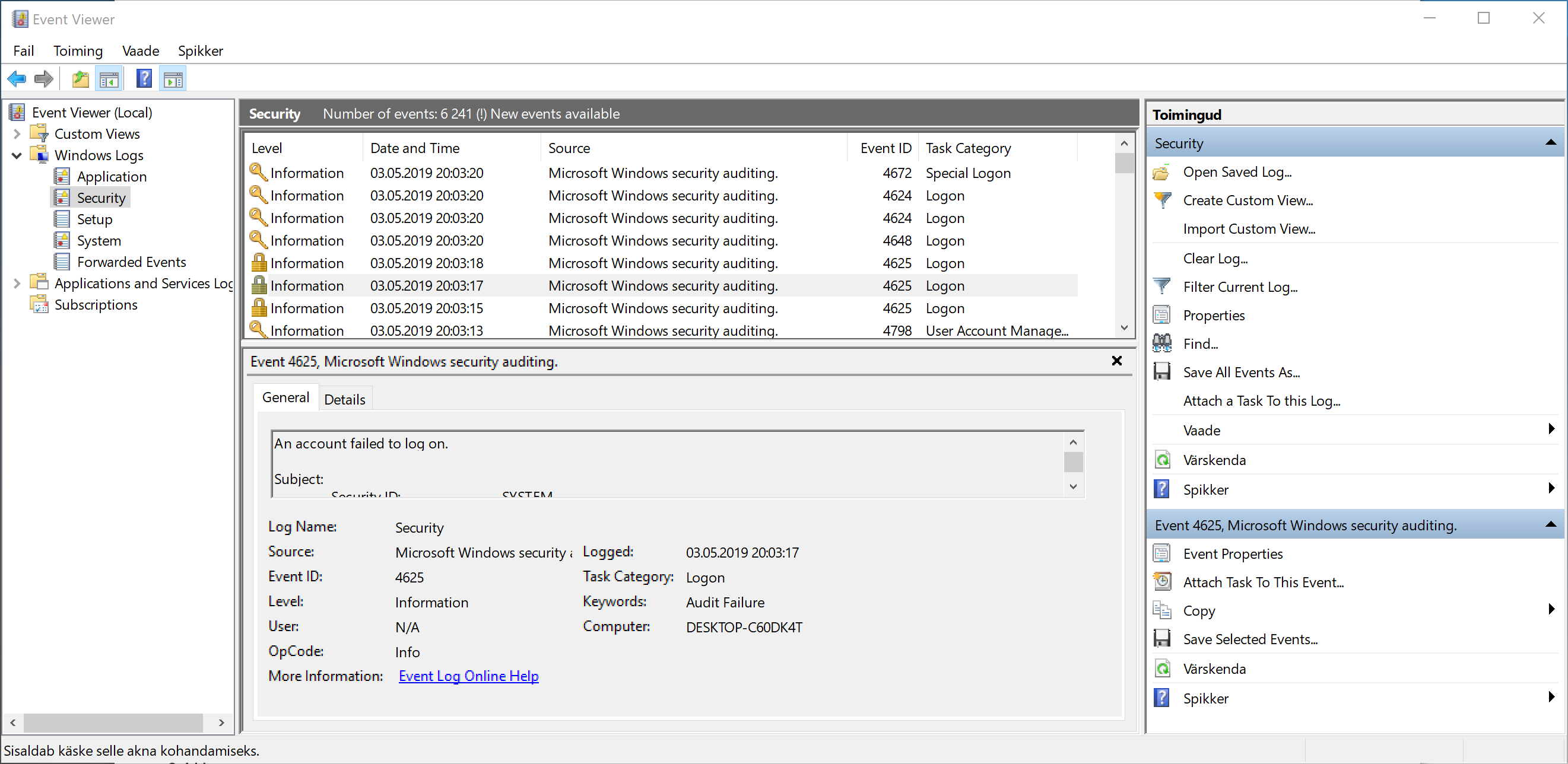The height and width of the screenshot is (764, 1568).
Task: Click the blue Help toolbar icon
Action: pos(144,79)
